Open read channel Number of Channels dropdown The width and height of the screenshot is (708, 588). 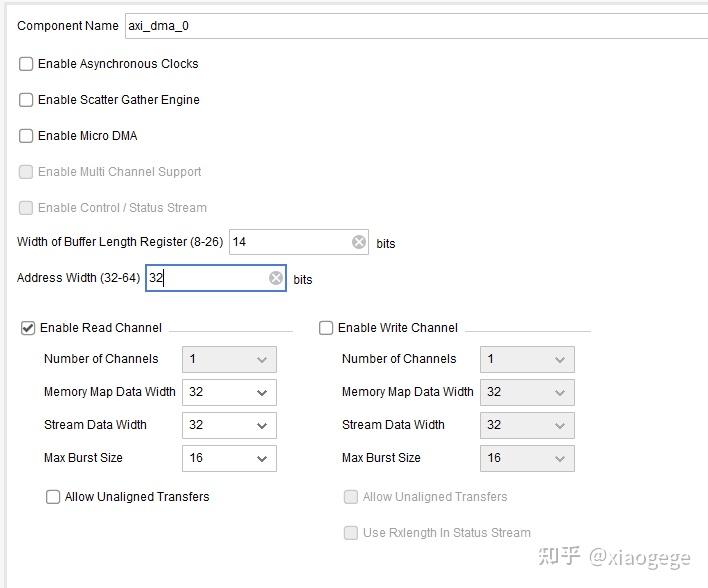229,359
